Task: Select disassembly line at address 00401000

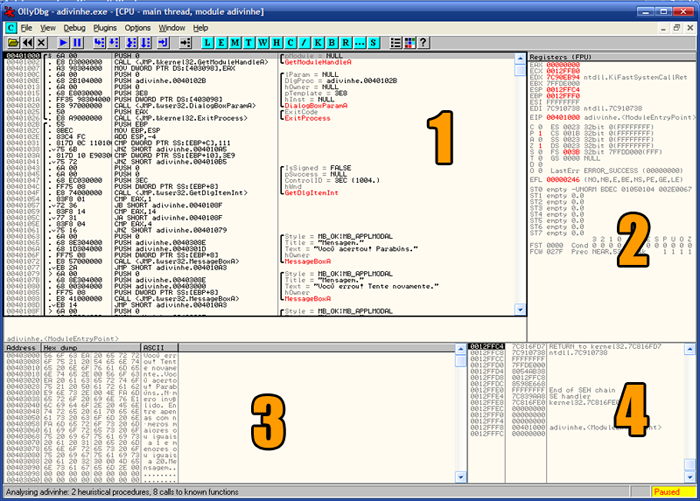Action: point(259,56)
